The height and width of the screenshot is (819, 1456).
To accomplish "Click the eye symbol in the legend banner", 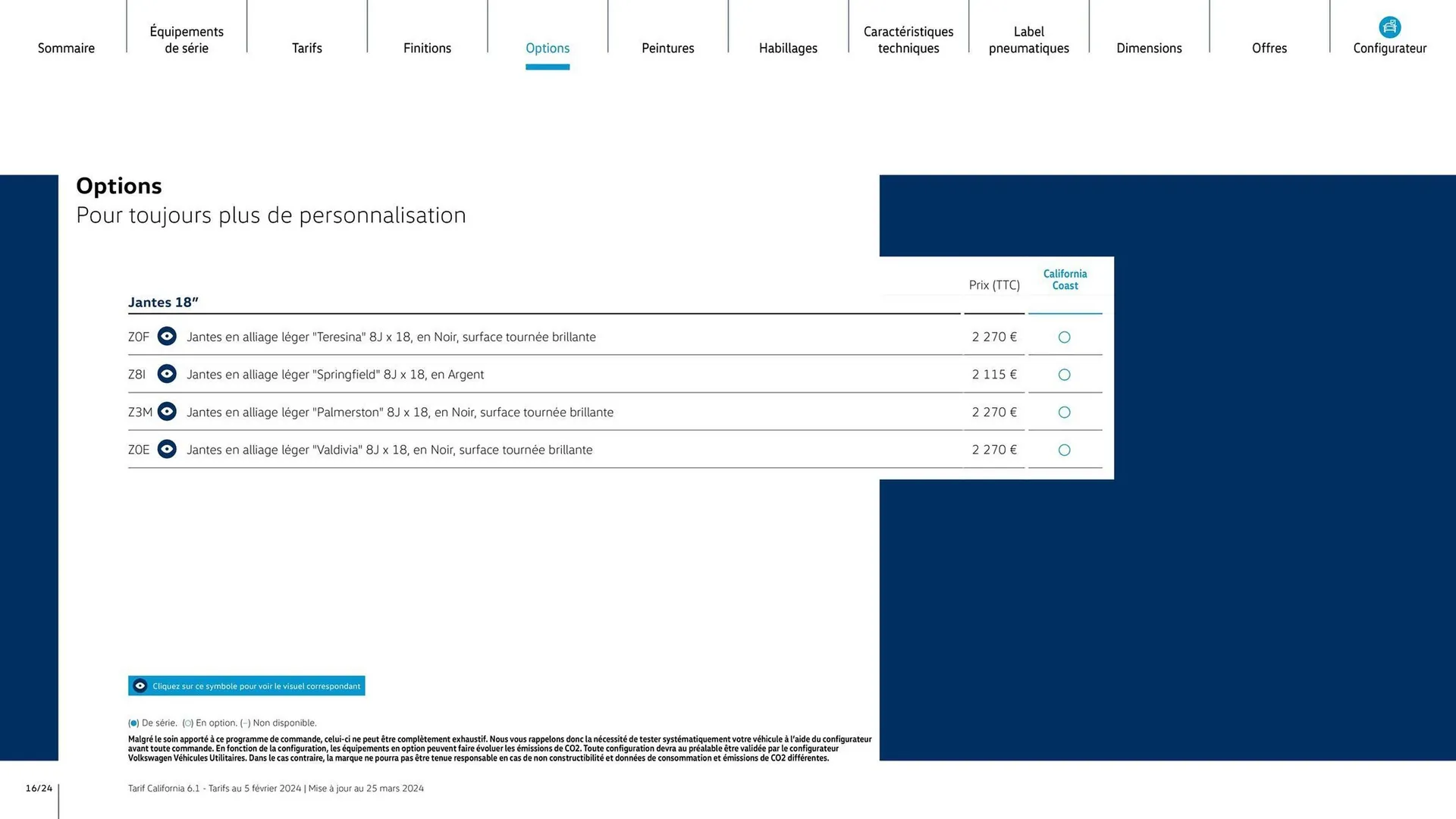I will (140, 686).
